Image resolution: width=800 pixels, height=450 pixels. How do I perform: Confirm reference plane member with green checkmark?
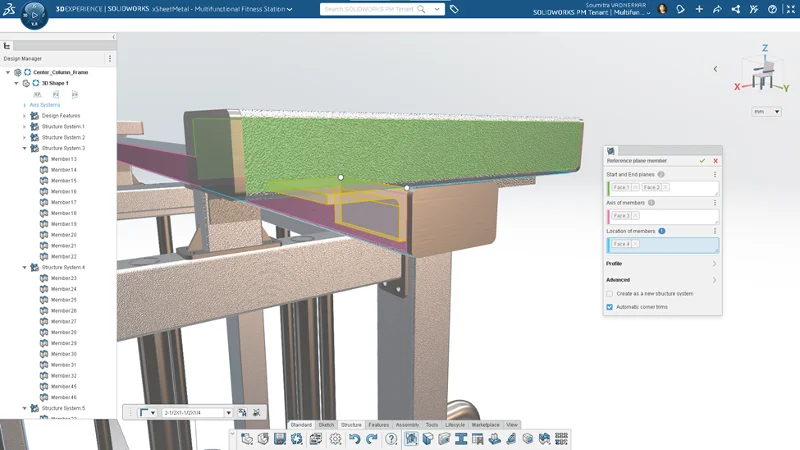(x=702, y=160)
